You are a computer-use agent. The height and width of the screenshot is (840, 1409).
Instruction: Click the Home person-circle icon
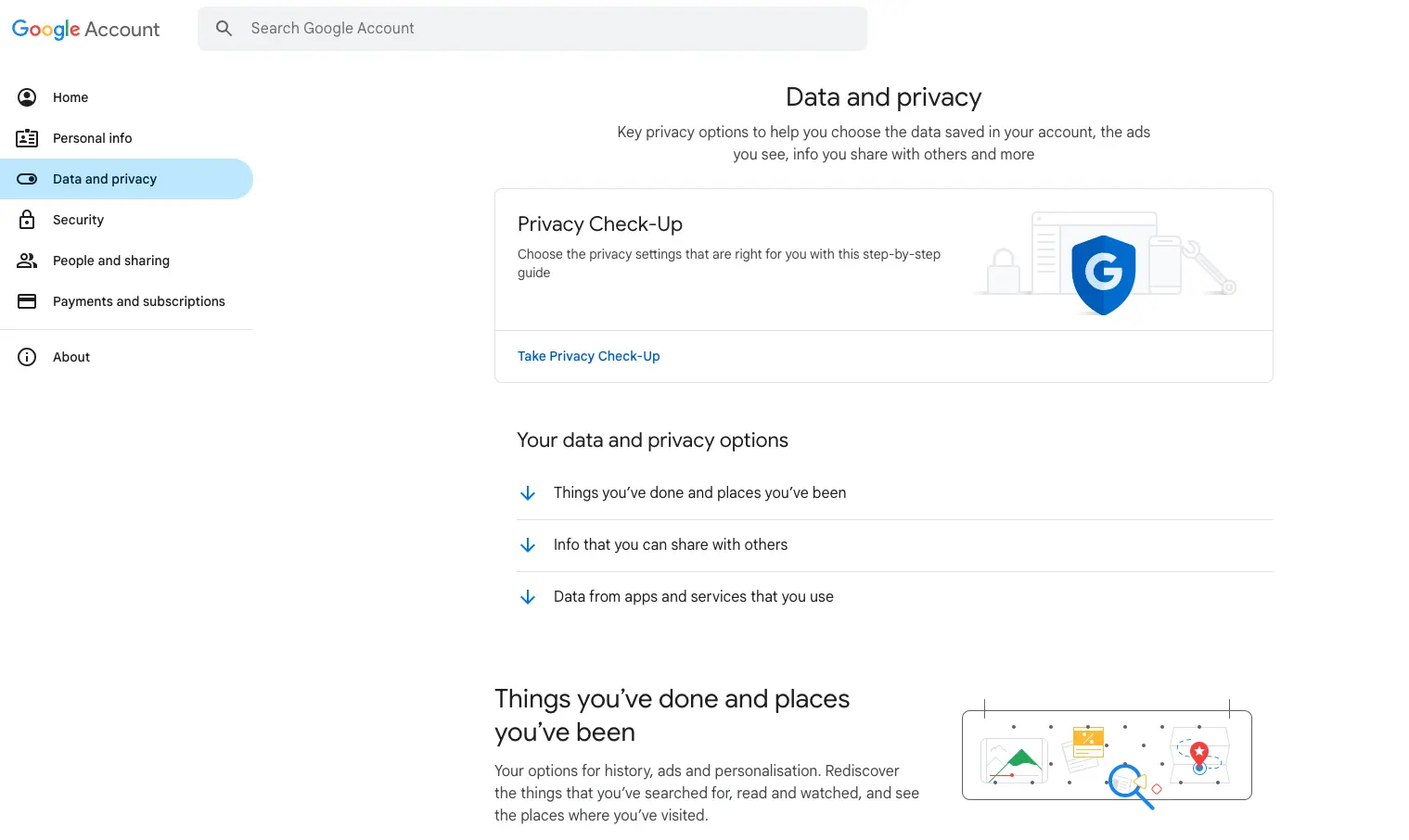tap(27, 97)
